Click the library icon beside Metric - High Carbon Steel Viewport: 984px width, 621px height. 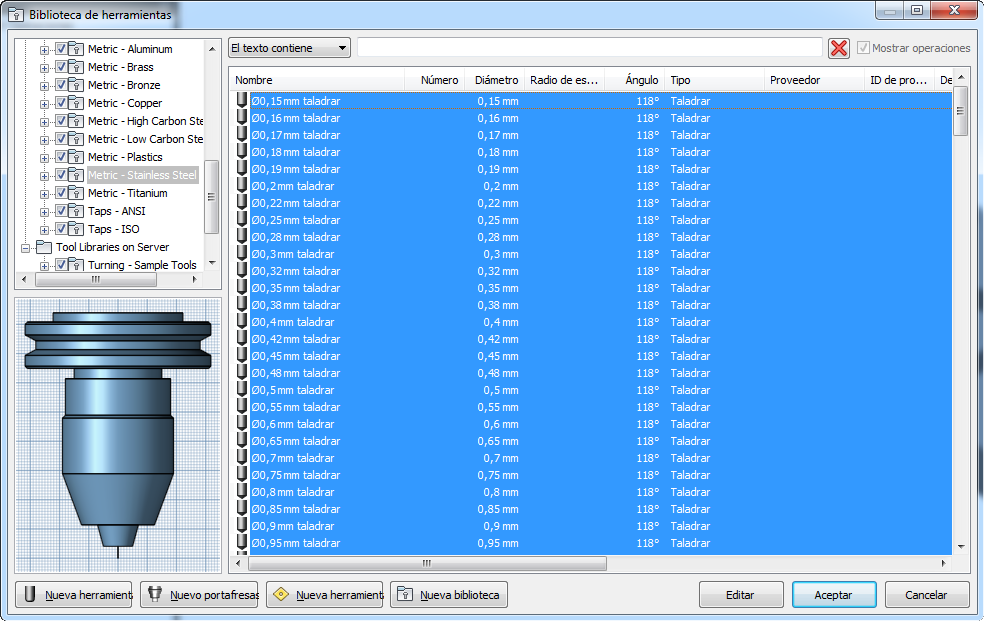(76, 121)
